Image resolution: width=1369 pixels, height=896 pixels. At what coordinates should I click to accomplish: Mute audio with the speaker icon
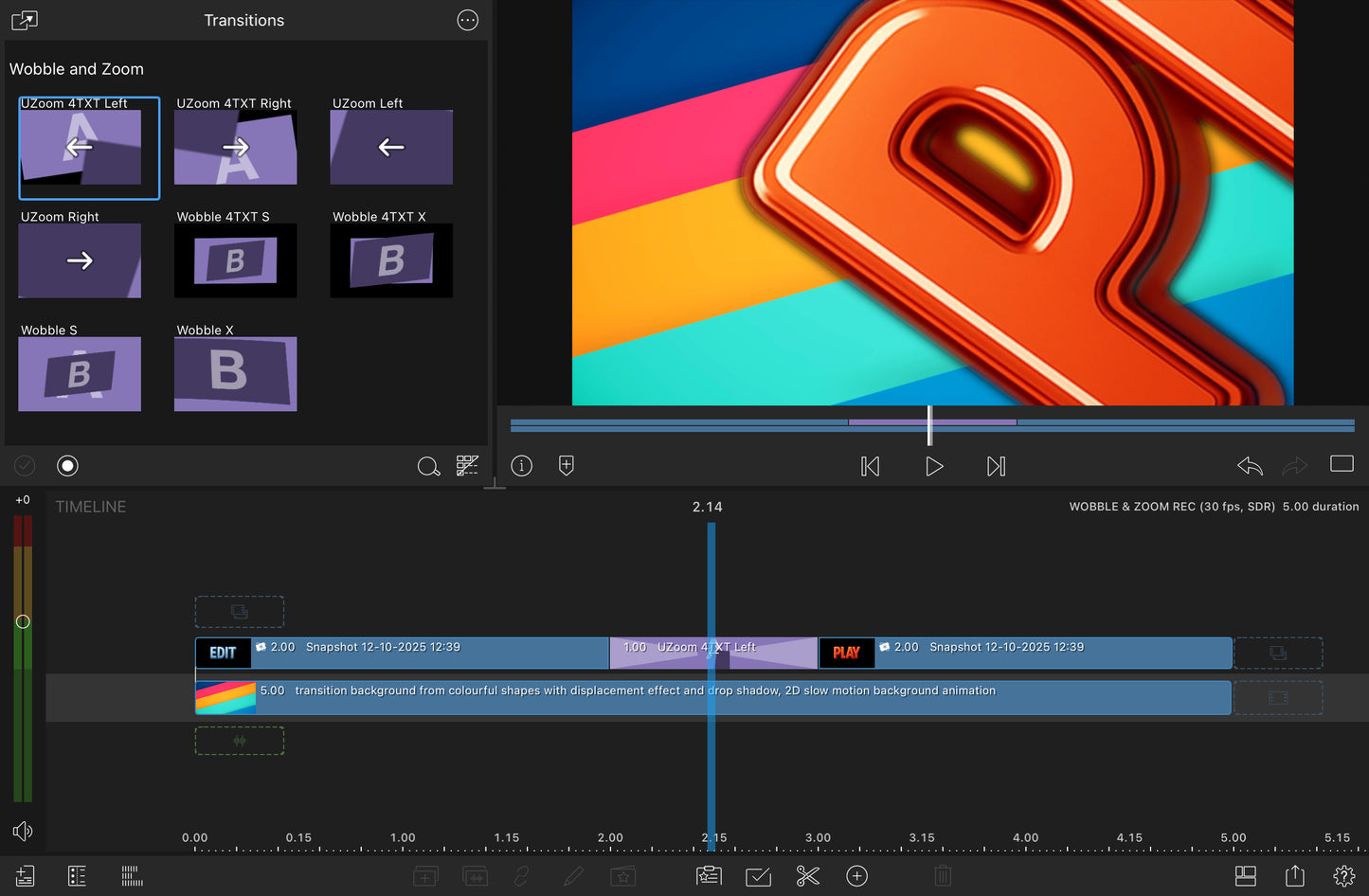pyautogui.click(x=23, y=831)
